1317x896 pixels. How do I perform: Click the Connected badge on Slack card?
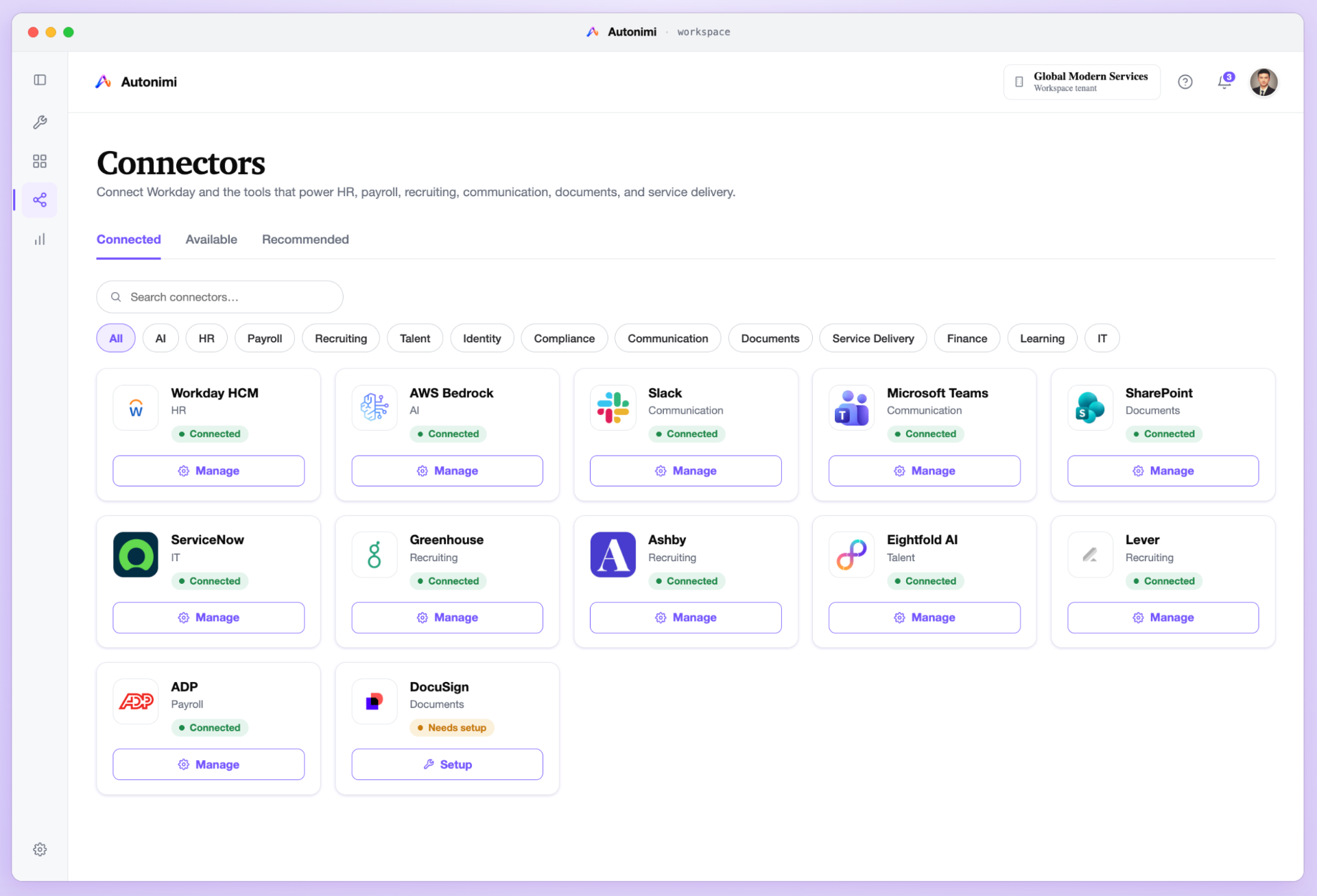[687, 434]
